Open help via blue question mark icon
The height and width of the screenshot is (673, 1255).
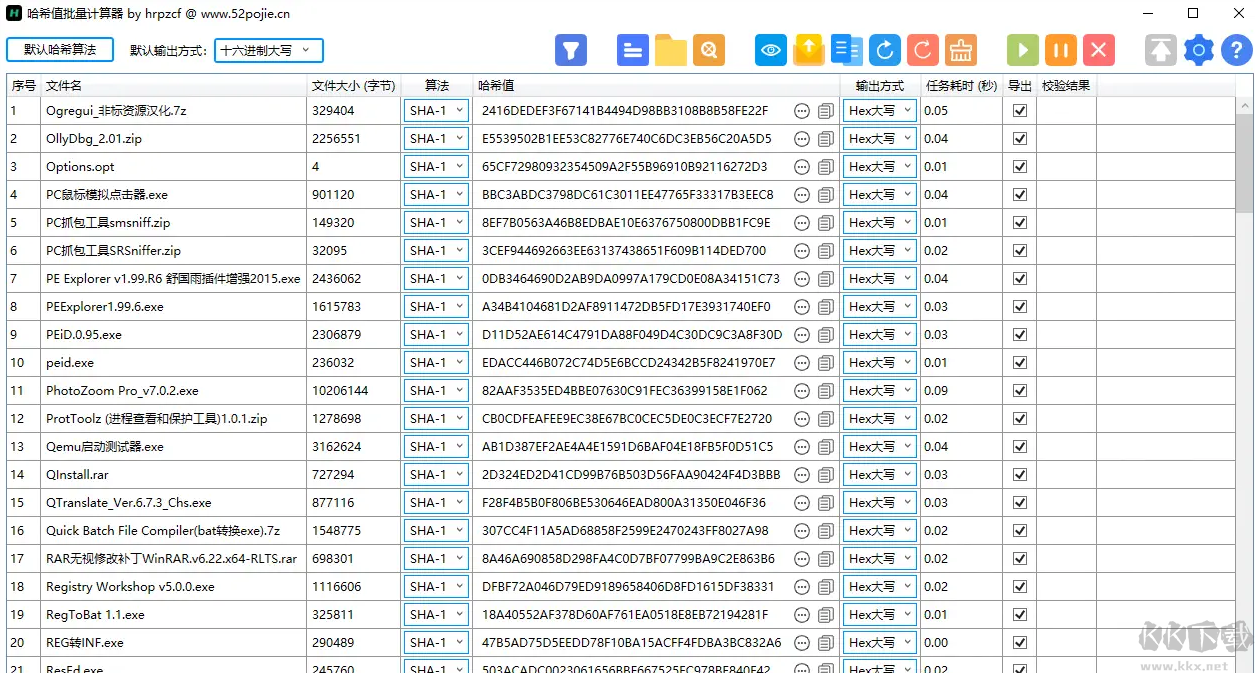click(1236, 50)
